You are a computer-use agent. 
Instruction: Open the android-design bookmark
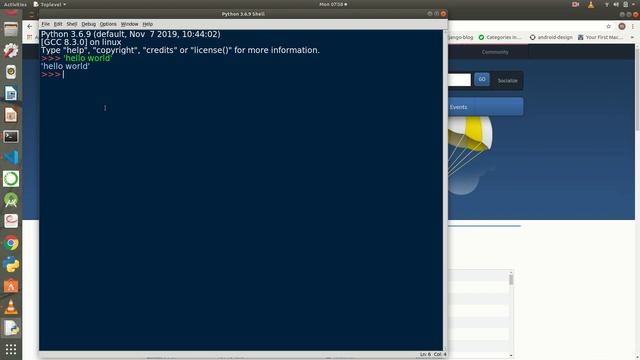pyautogui.click(x=551, y=37)
